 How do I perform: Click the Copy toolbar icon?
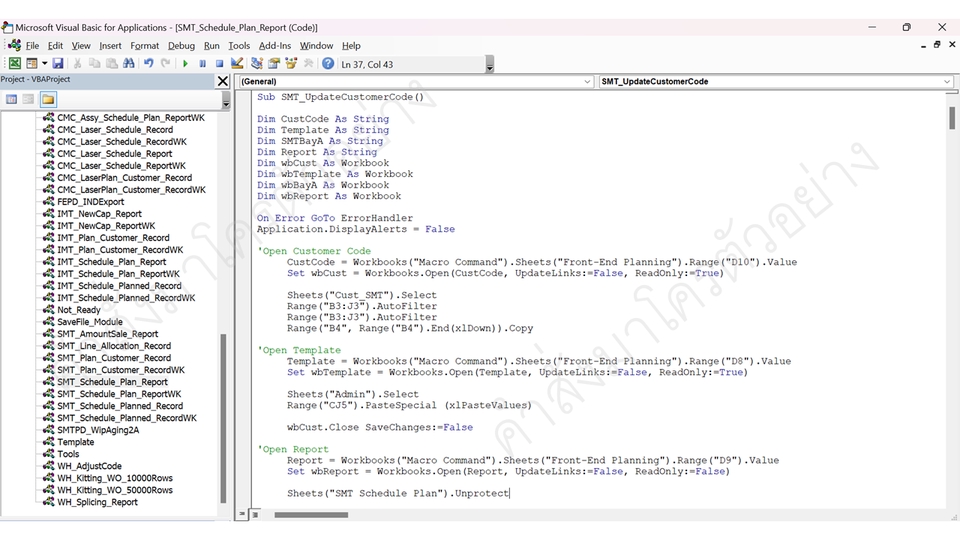[94, 64]
